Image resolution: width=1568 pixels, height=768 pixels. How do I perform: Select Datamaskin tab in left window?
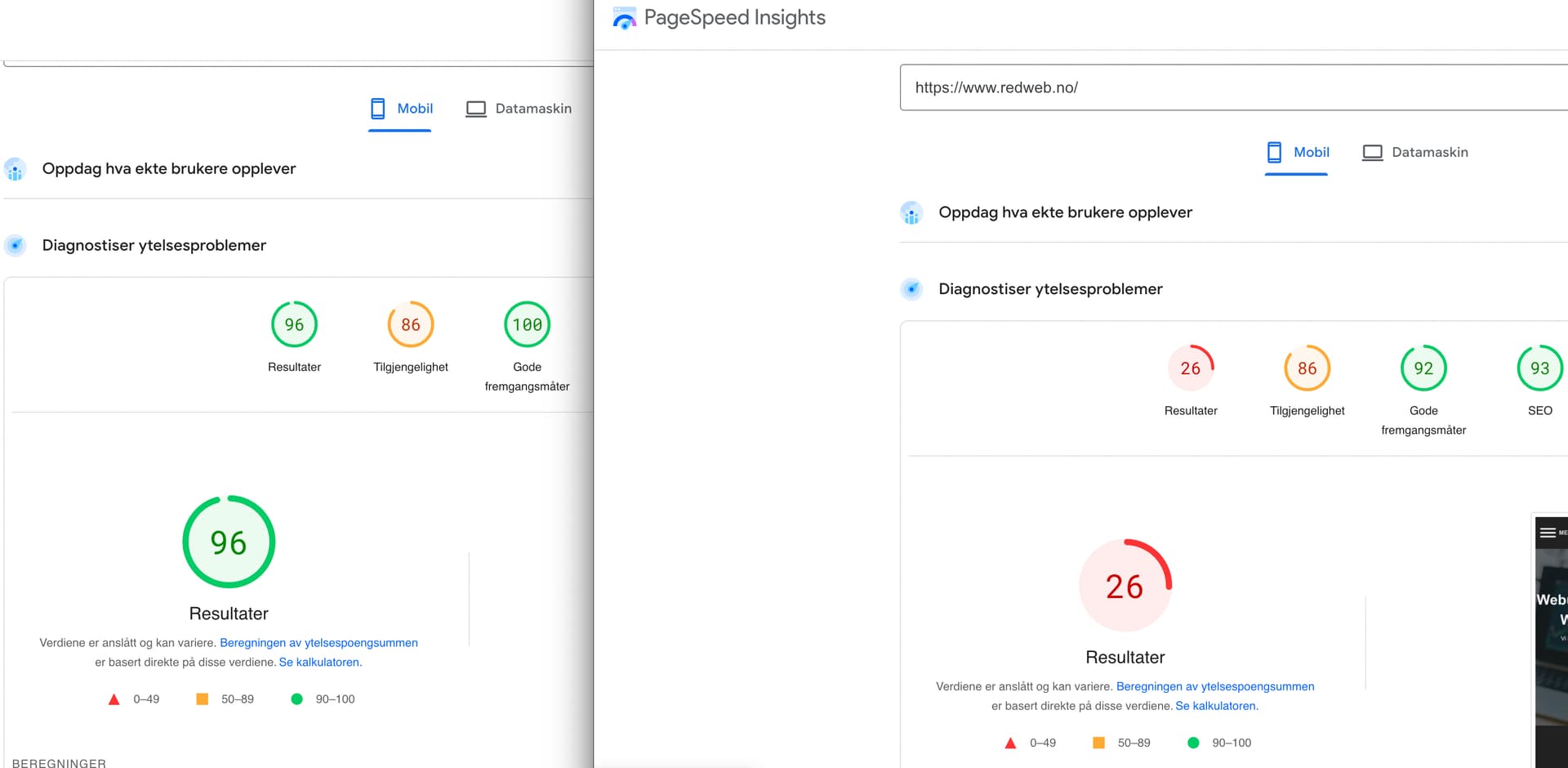pos(519,109)
